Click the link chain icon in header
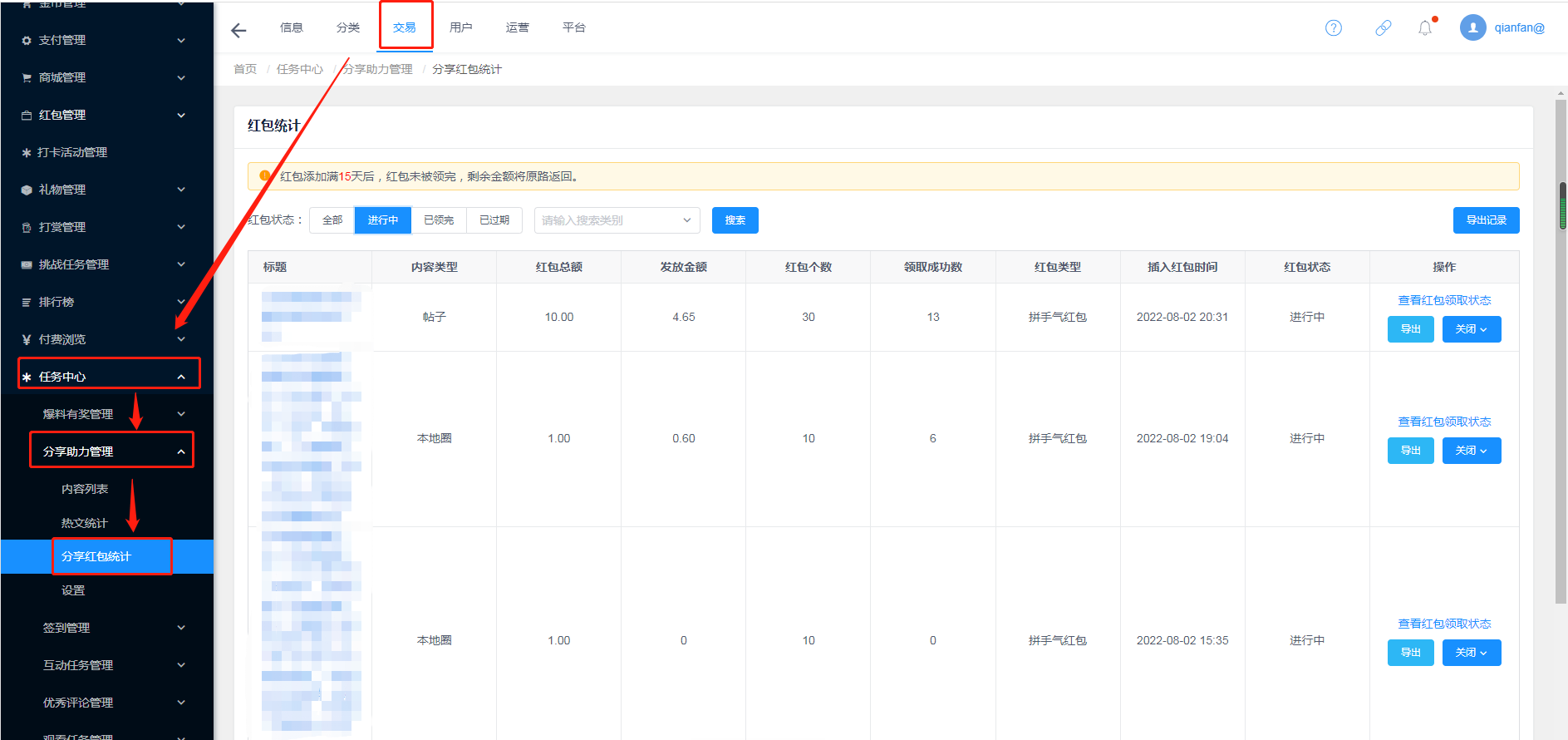 1384,28
